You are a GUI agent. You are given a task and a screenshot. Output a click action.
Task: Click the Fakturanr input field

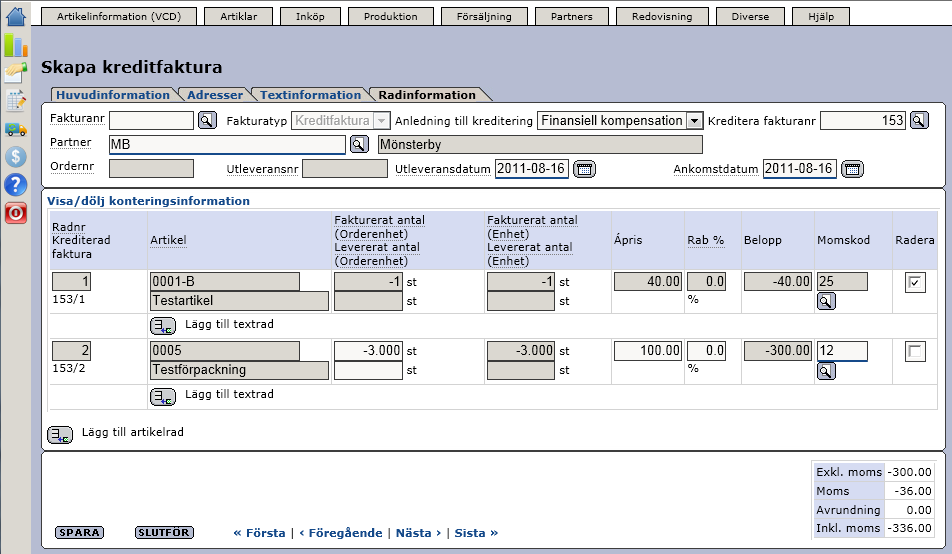click(x=152, y=120)
